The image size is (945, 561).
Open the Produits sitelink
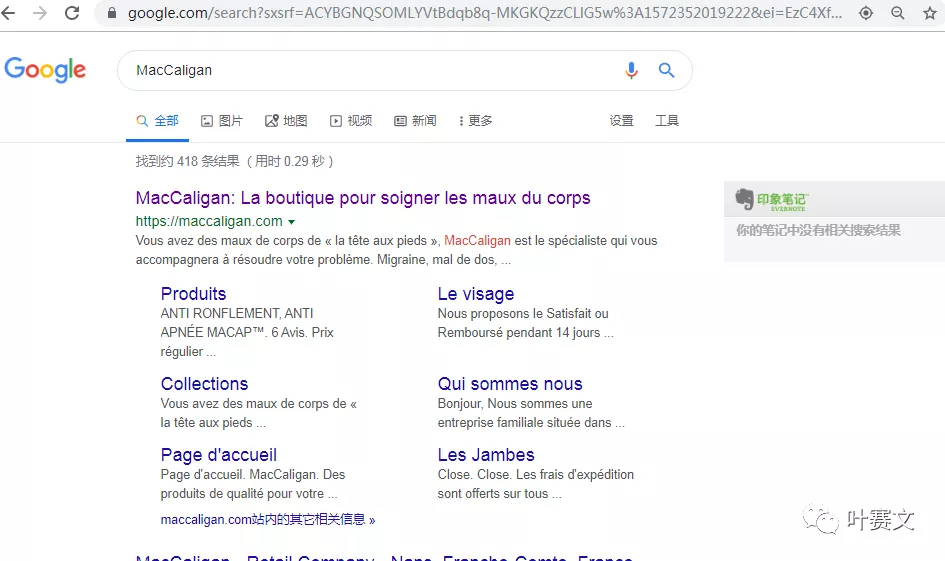tap(193, 294)
